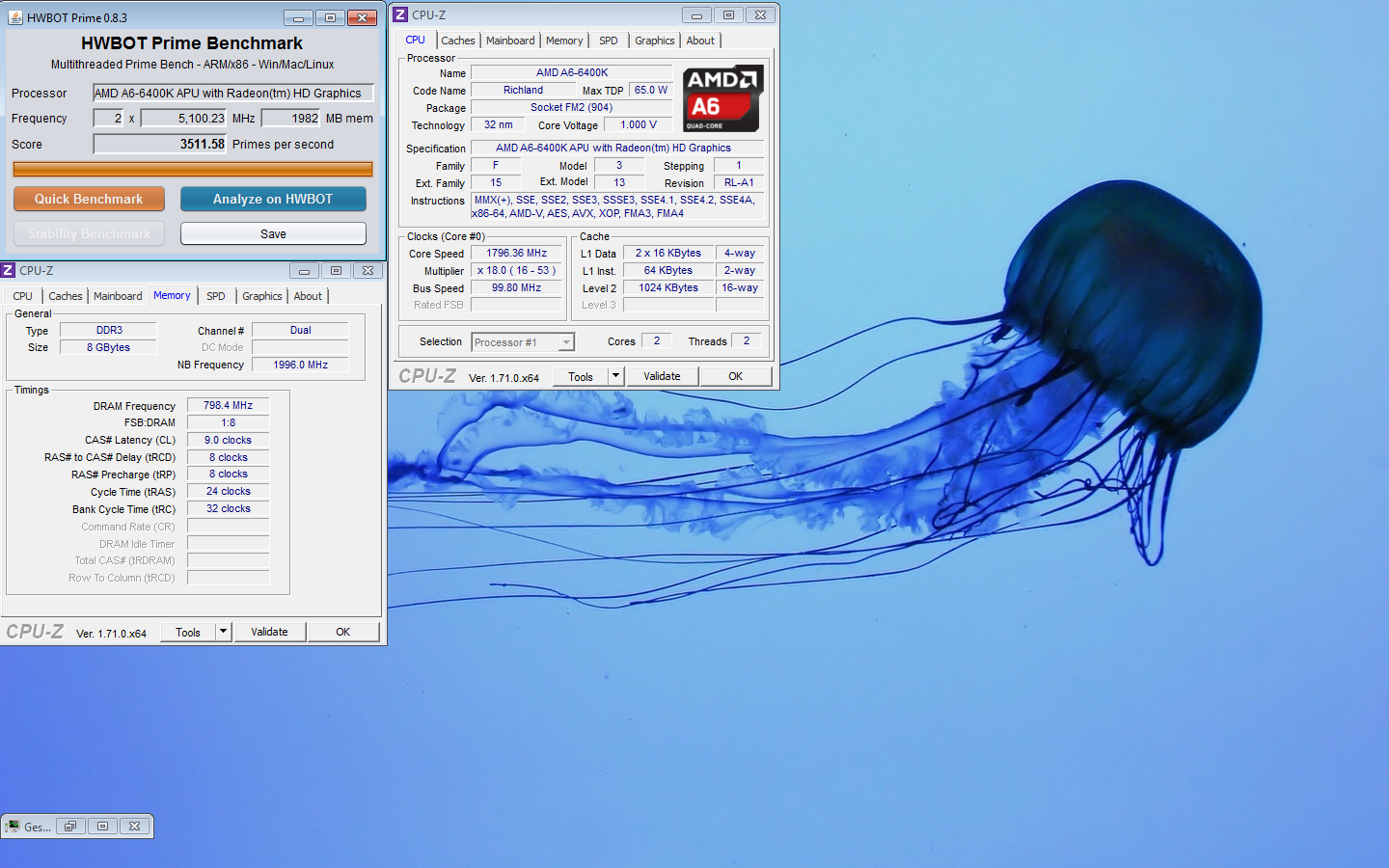The width and height of the screenshot is (1389, 868).
Task: Close the minimized Ges... window
Action: (x=134, y=827)
